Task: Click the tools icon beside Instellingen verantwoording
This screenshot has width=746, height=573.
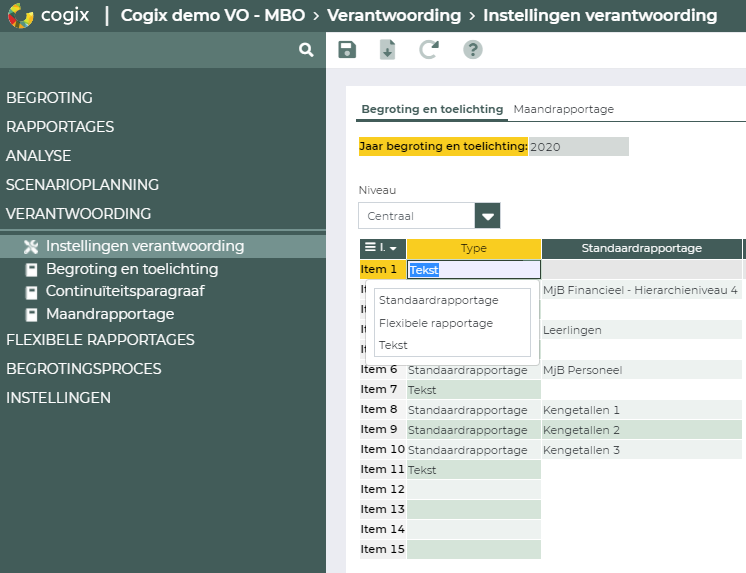Action: click(31, 247)
